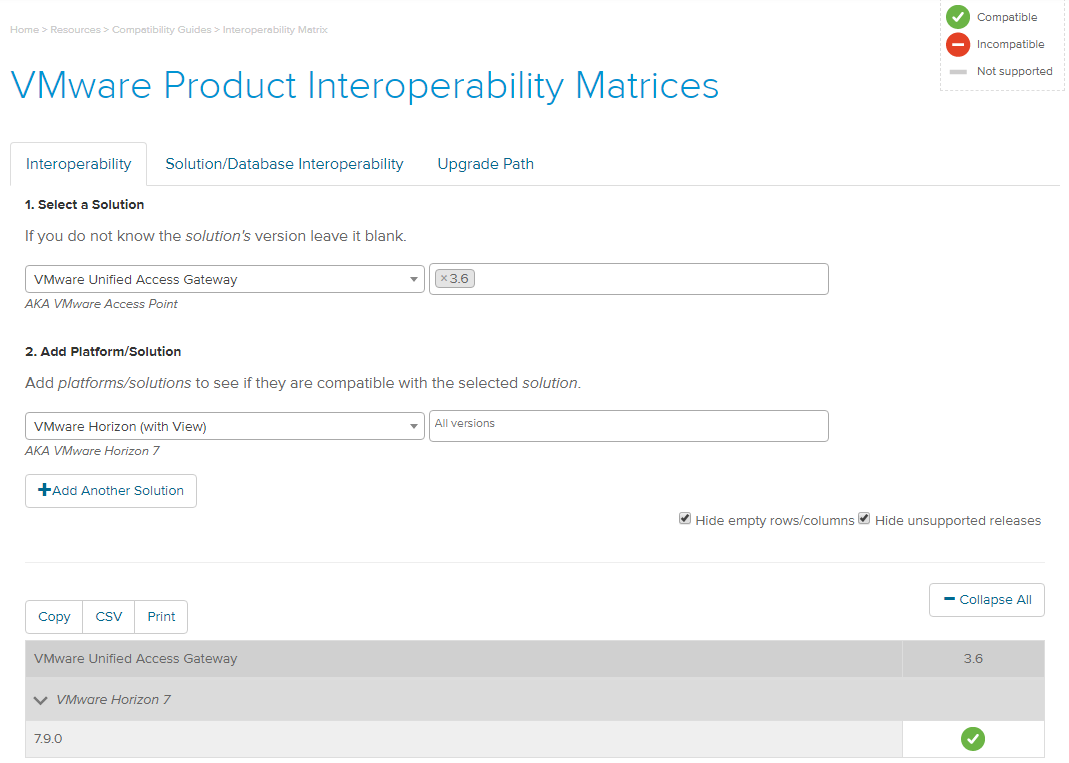Image resolution: width=1069 pixels, height=763 pixels.
Task: Go to Compatibility Guides breadcrumb link
Action: 161,30
